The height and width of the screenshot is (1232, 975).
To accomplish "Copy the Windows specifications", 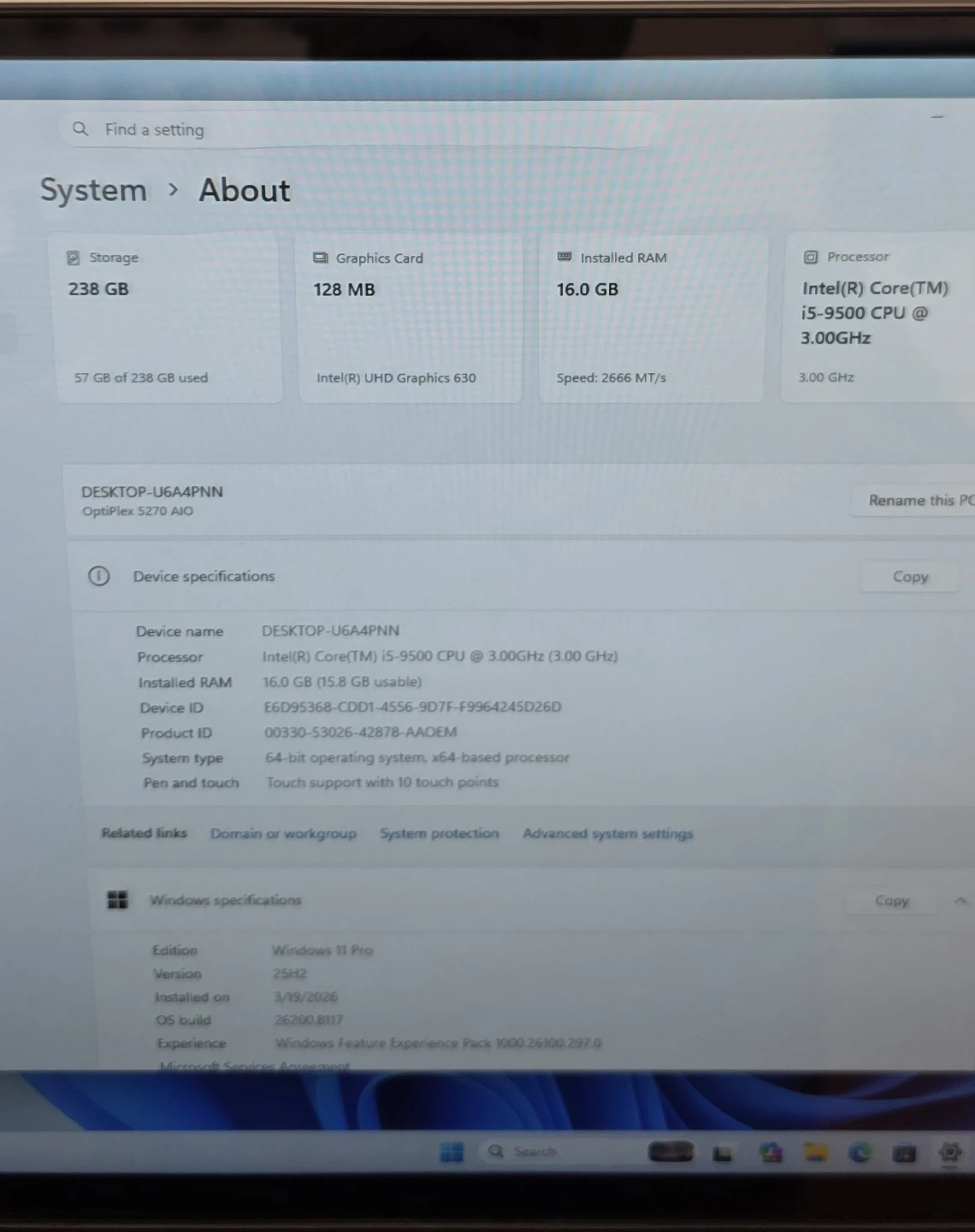I will point(891,901).
